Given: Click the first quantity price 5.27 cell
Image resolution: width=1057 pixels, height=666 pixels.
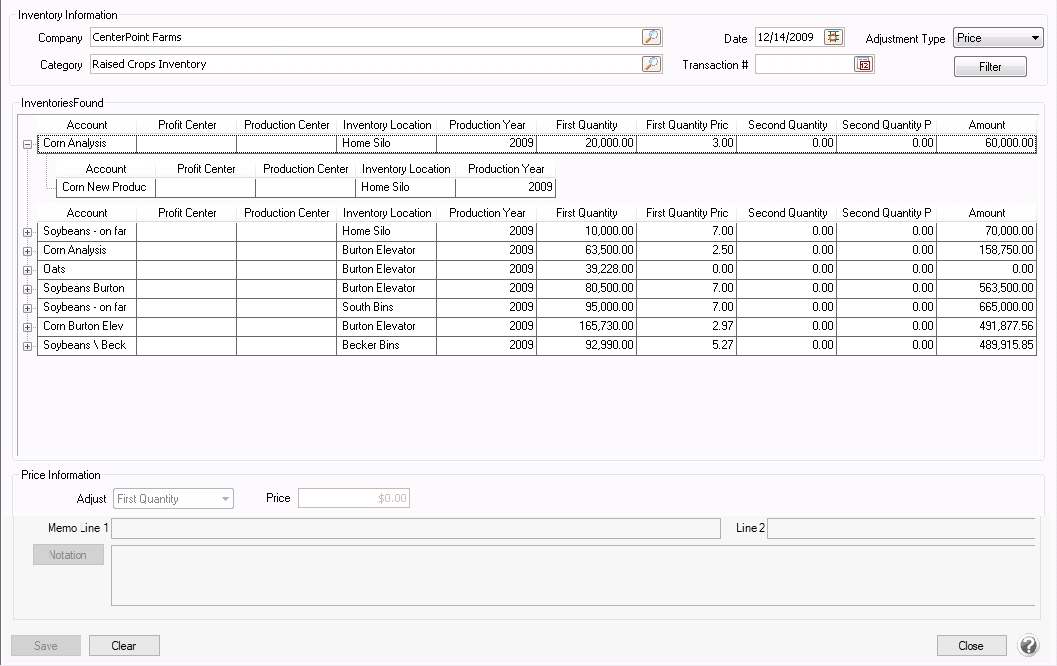Looking at the screenshot, I should pos(686,345).
